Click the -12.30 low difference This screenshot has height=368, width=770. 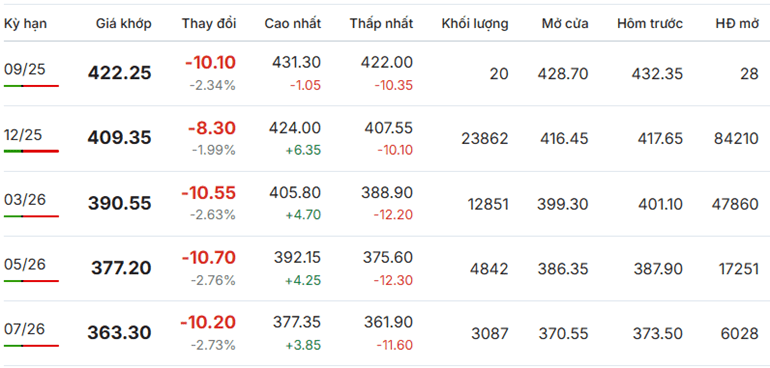point(394,280)
